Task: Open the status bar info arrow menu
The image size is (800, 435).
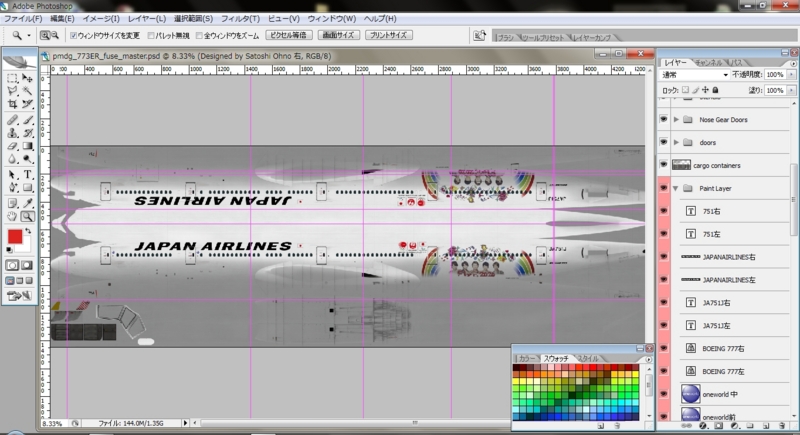Action: 185,423
